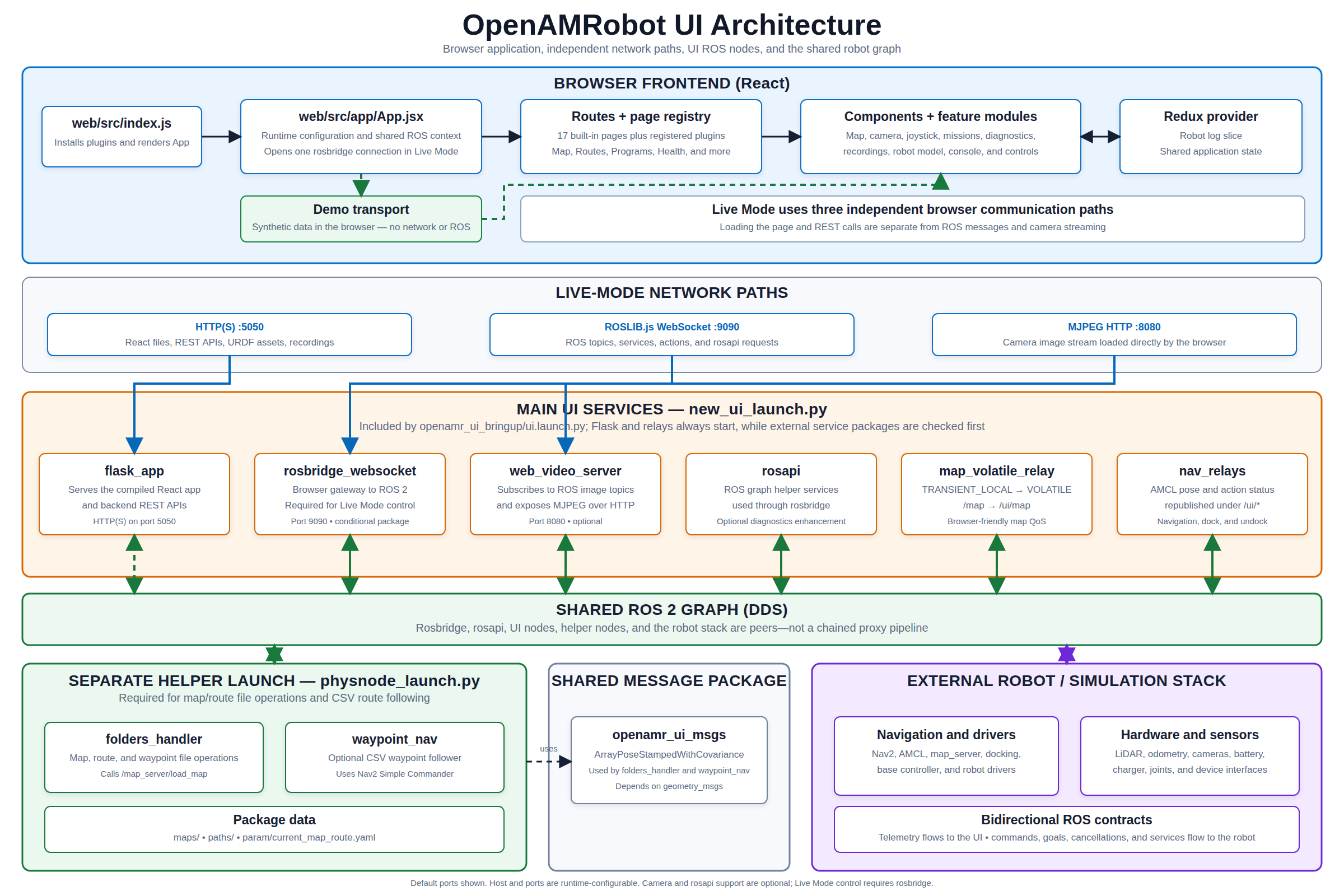Click 'TRANSIENT_LOCAL → VOLATILE' text

(x=997, y=489)
